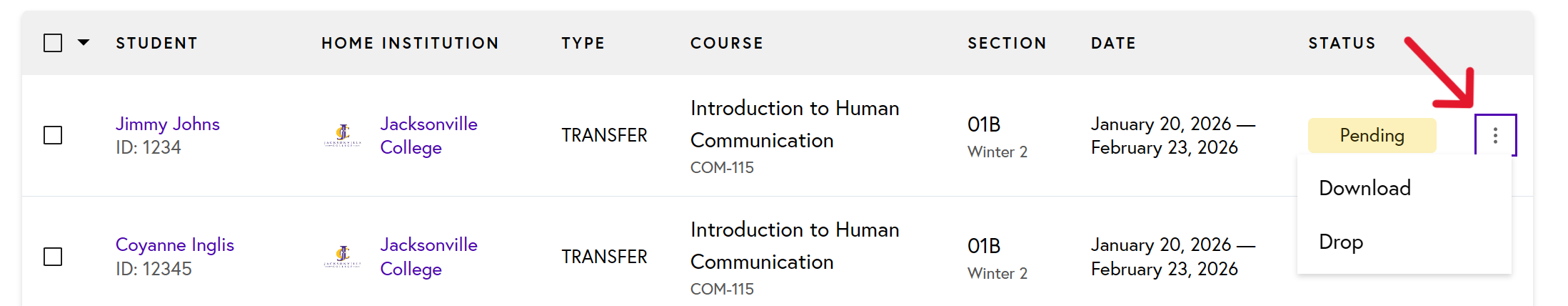Sort by the Status column header
1568x306 pixels.
point(1342,43)
